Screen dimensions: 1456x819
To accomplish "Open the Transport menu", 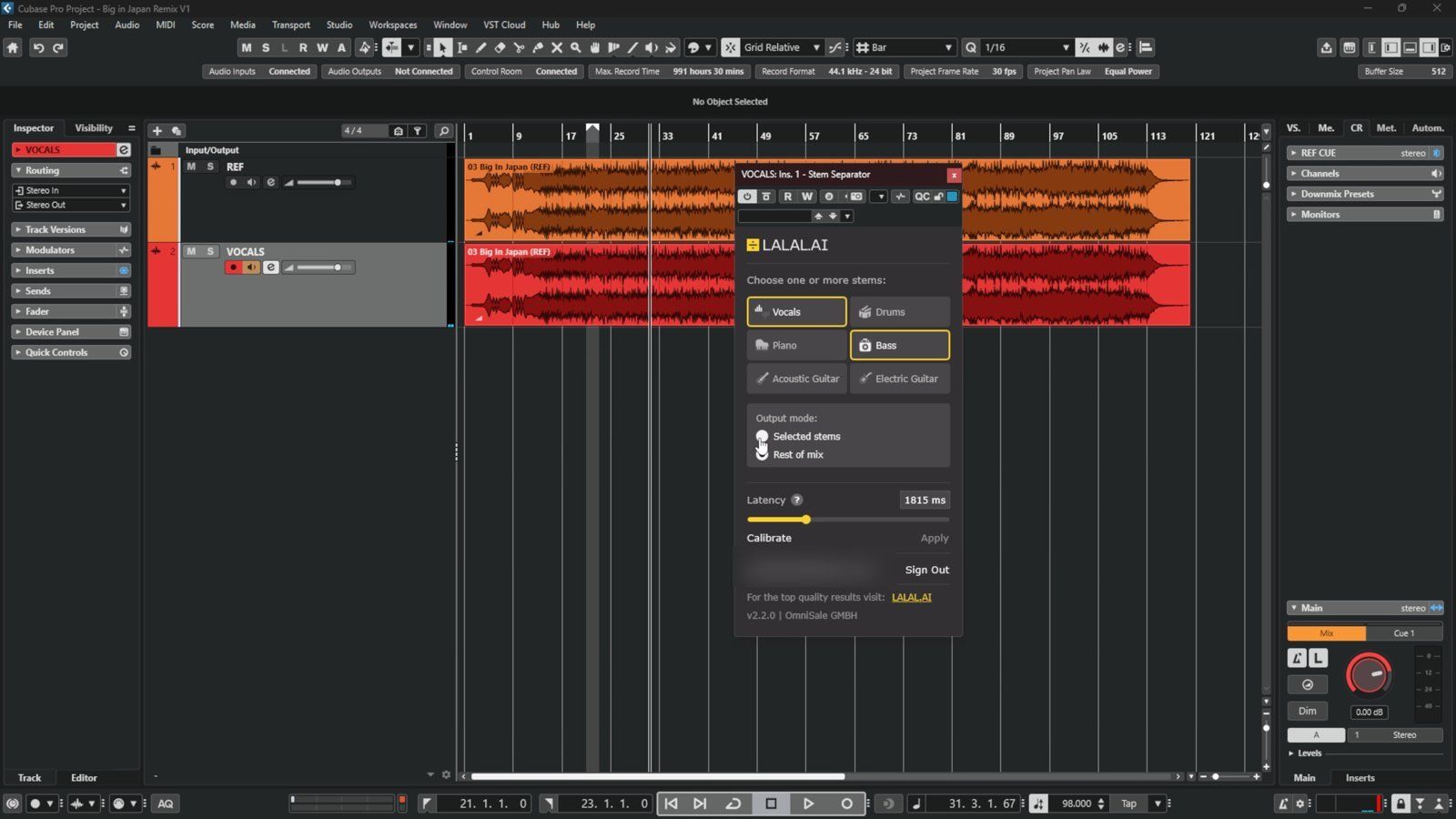I will pyautogui.click(x=290, y=25).
